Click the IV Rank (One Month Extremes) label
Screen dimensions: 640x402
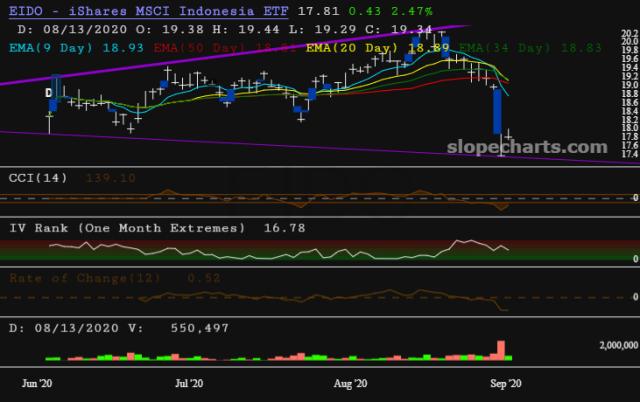pos(126,228)
